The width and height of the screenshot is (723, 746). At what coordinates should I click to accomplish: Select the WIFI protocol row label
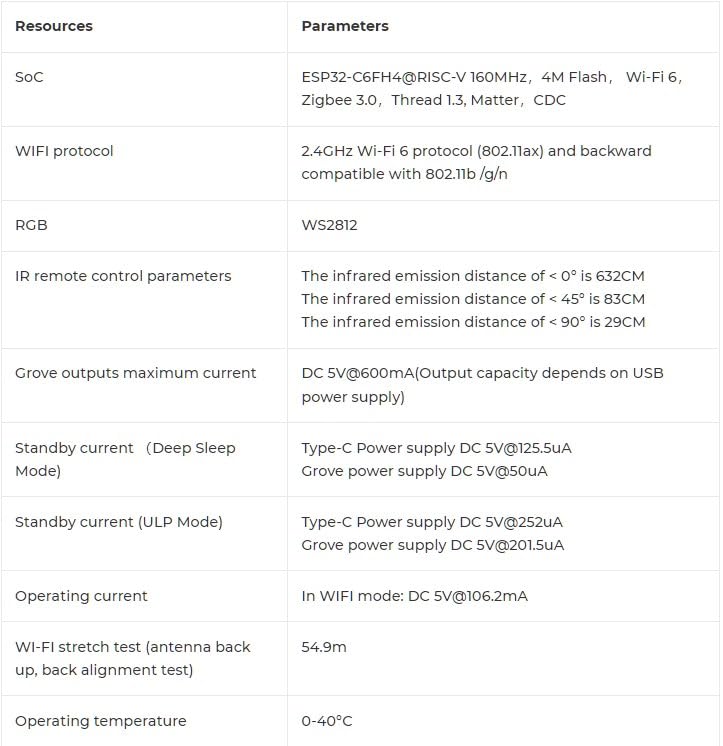click(x=64, y=151)
